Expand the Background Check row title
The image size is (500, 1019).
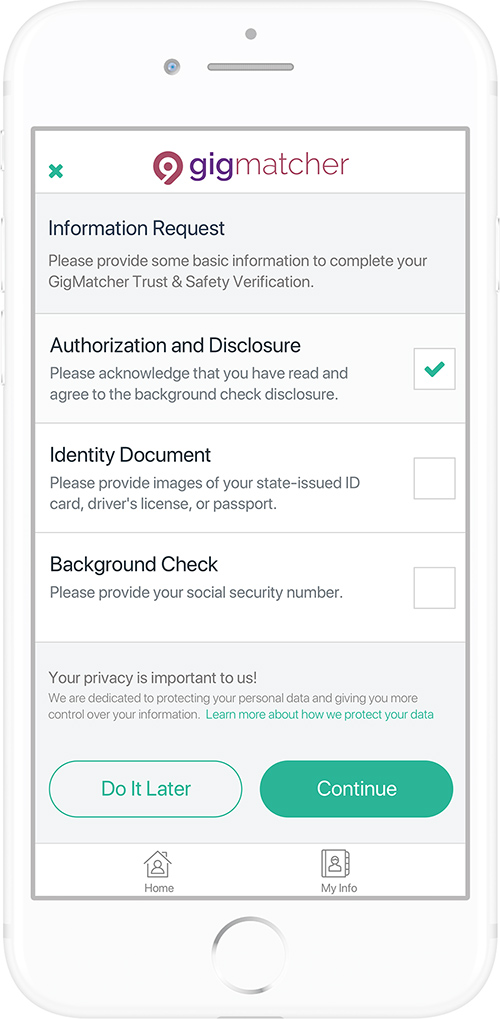click(x=134, y=564)
